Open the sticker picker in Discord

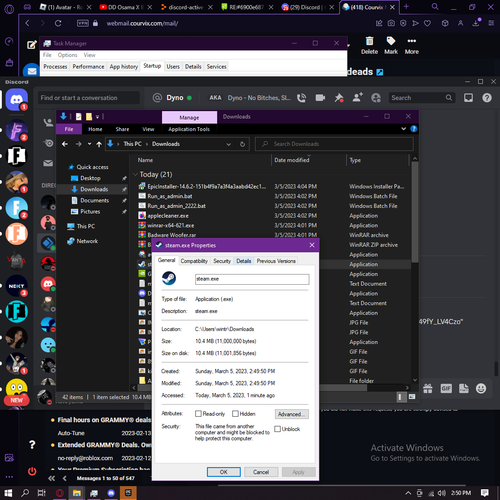coord(464,388)
